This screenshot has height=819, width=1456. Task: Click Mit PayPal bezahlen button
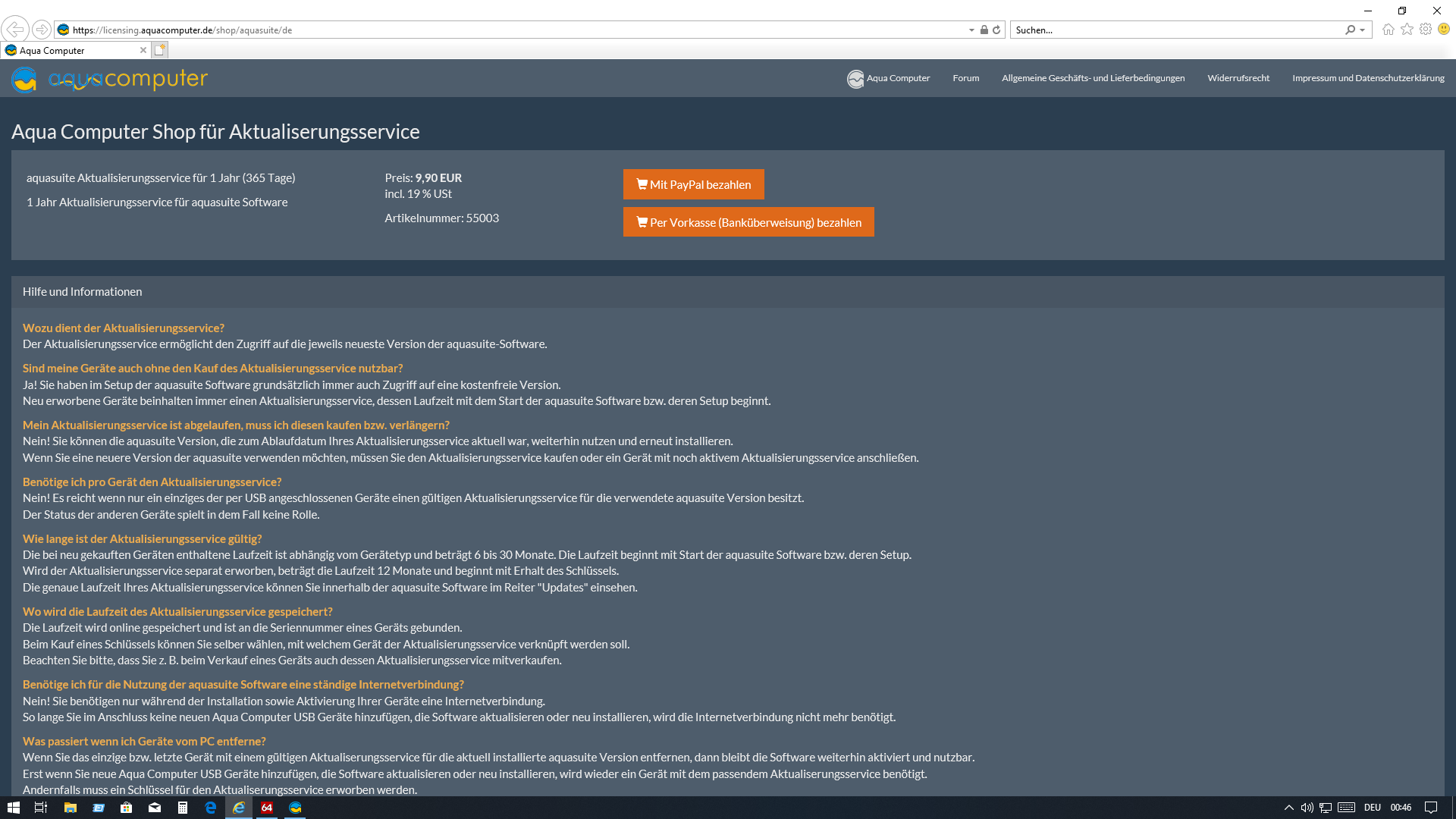click(693, 184)
